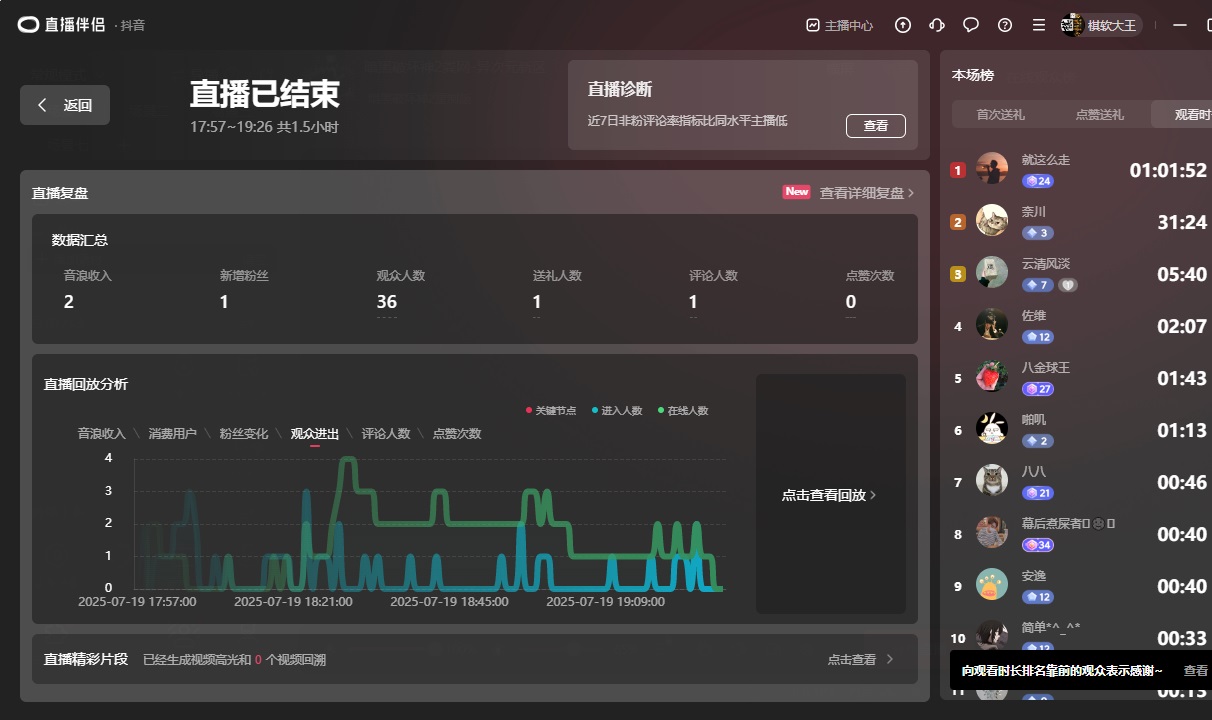Click avatar of viewer 奈川
Viewport: 1212px width, 720px height.
(x=992, y=220)
